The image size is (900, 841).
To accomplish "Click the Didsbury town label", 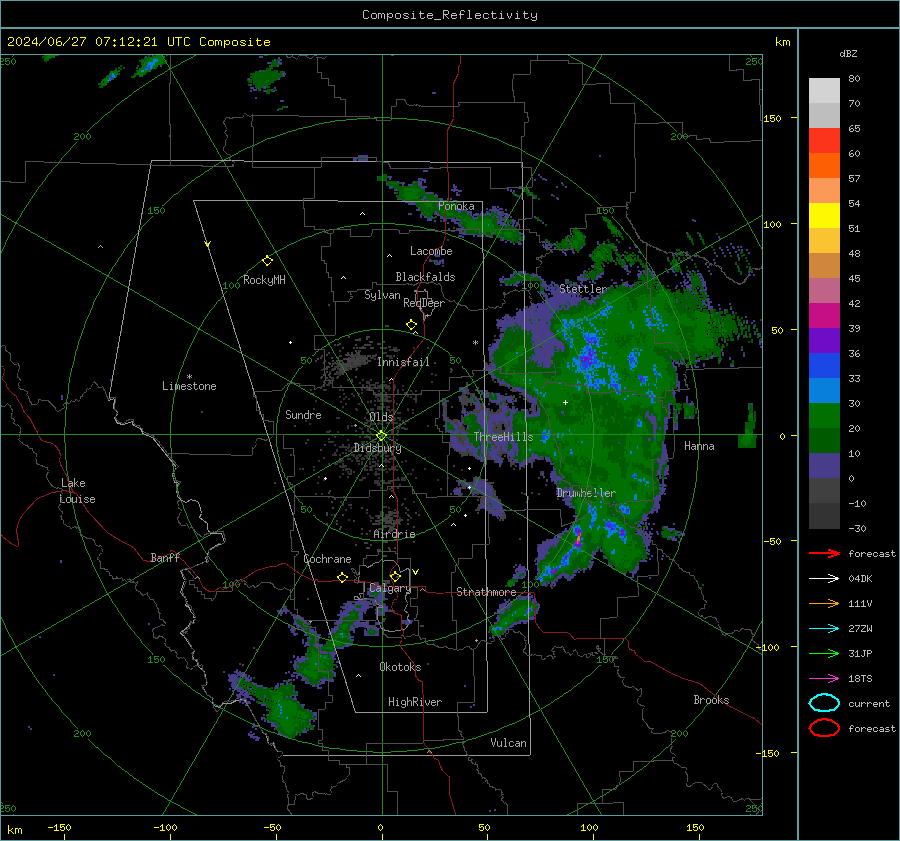I will [x=377, y=448].
